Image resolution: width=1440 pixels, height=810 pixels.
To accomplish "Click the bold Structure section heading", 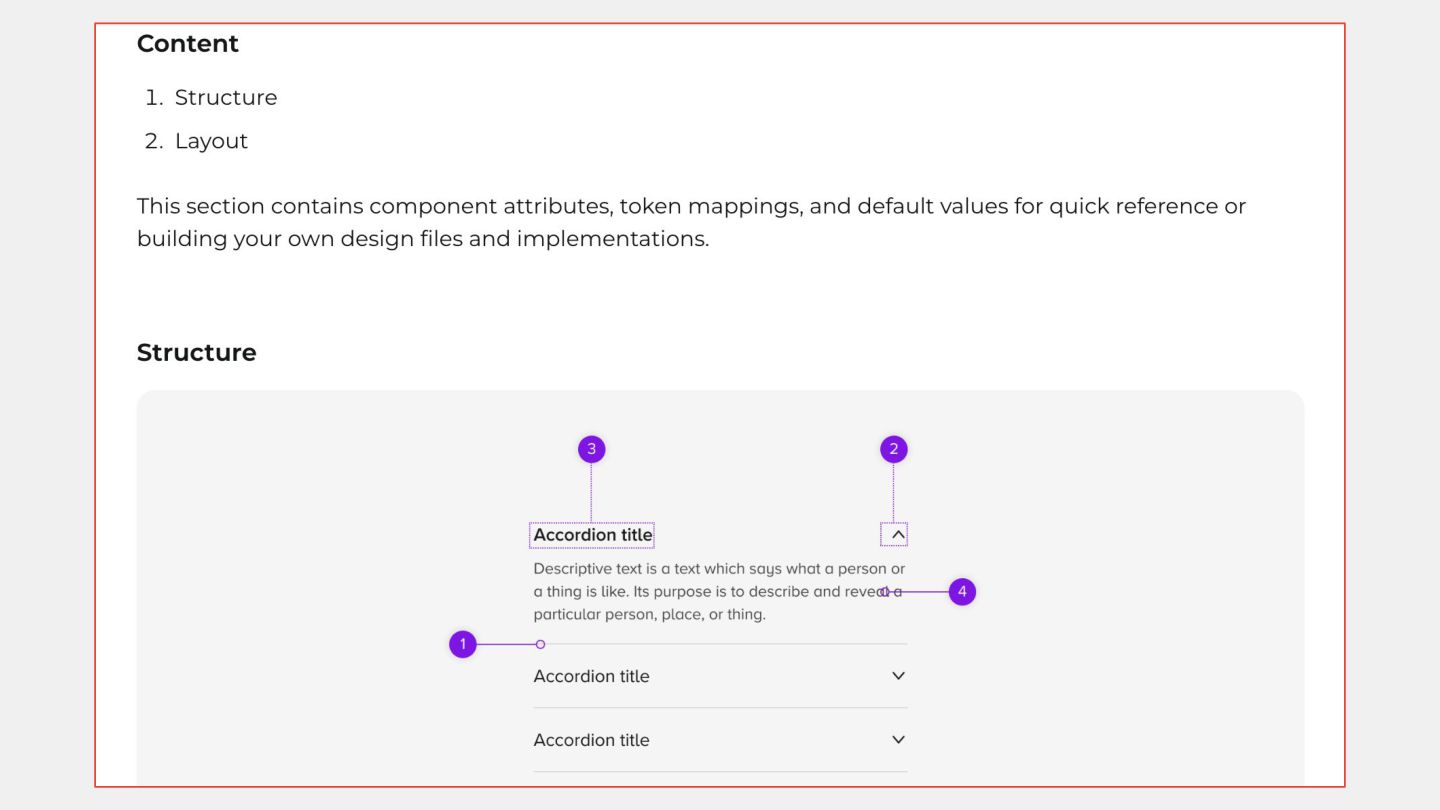I will [x=196, y=353].
